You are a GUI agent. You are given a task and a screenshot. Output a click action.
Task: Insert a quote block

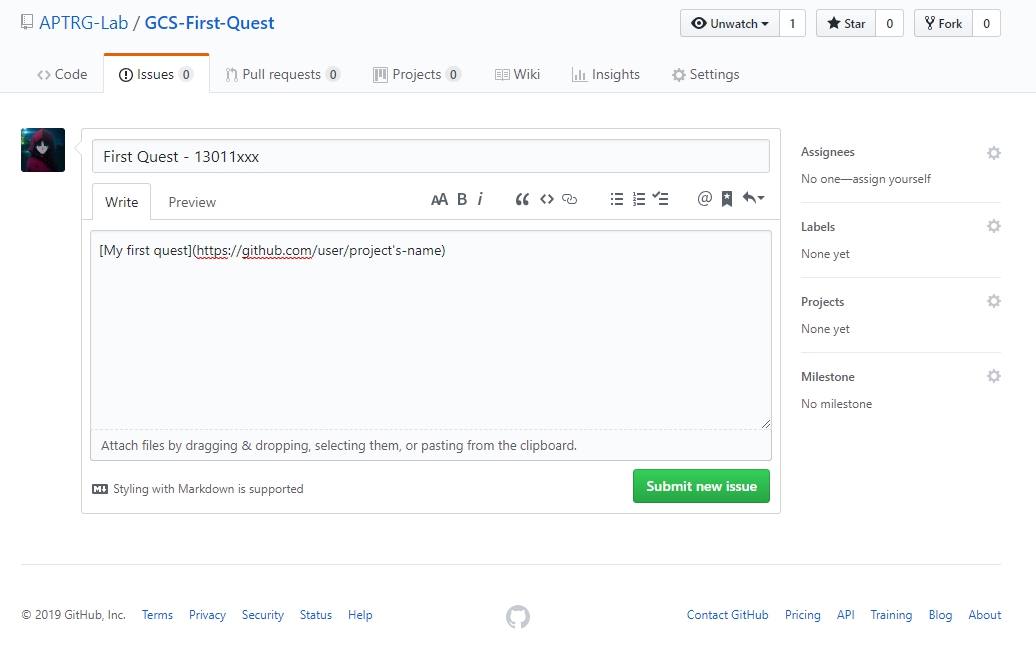(522, 199)
